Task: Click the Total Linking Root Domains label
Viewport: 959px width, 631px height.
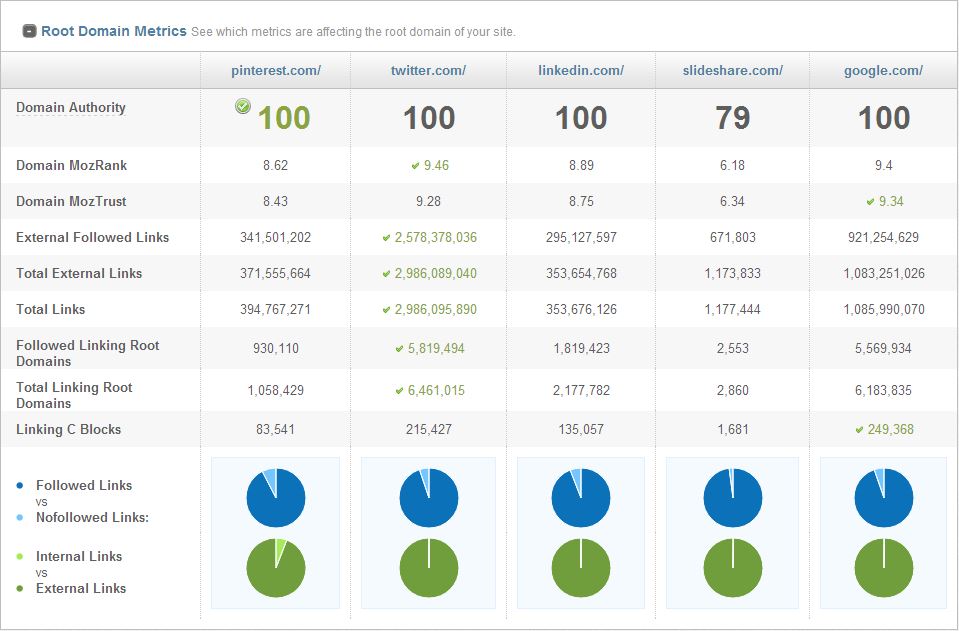Action: (x=74, y=395)
